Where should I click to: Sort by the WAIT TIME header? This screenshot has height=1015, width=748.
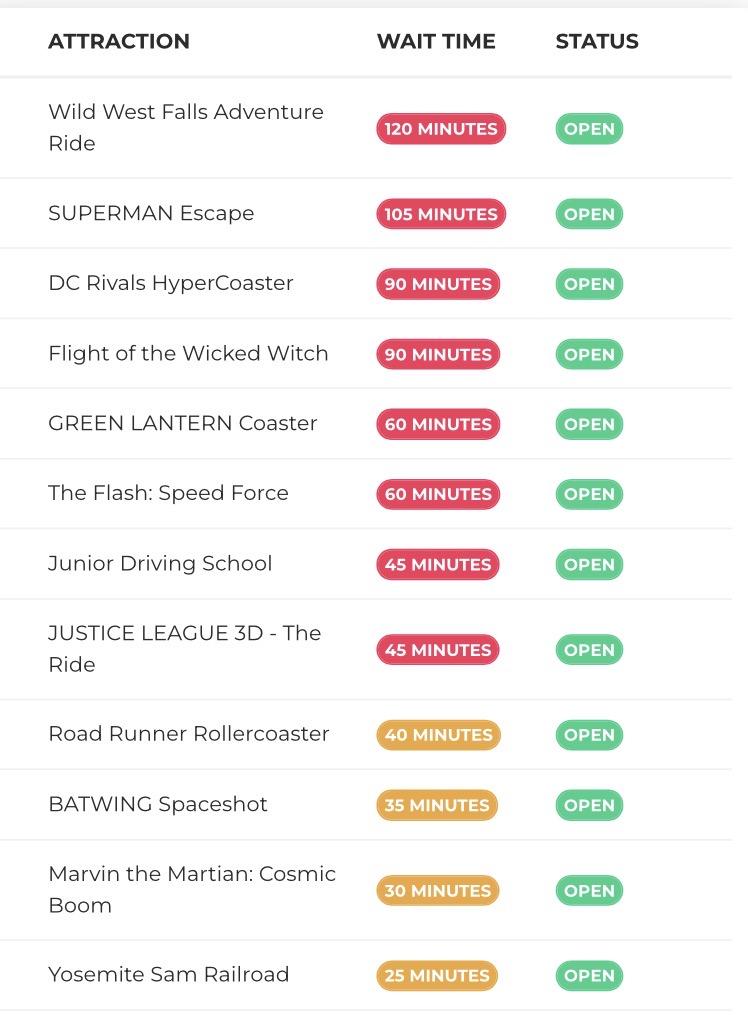(435, 41)
